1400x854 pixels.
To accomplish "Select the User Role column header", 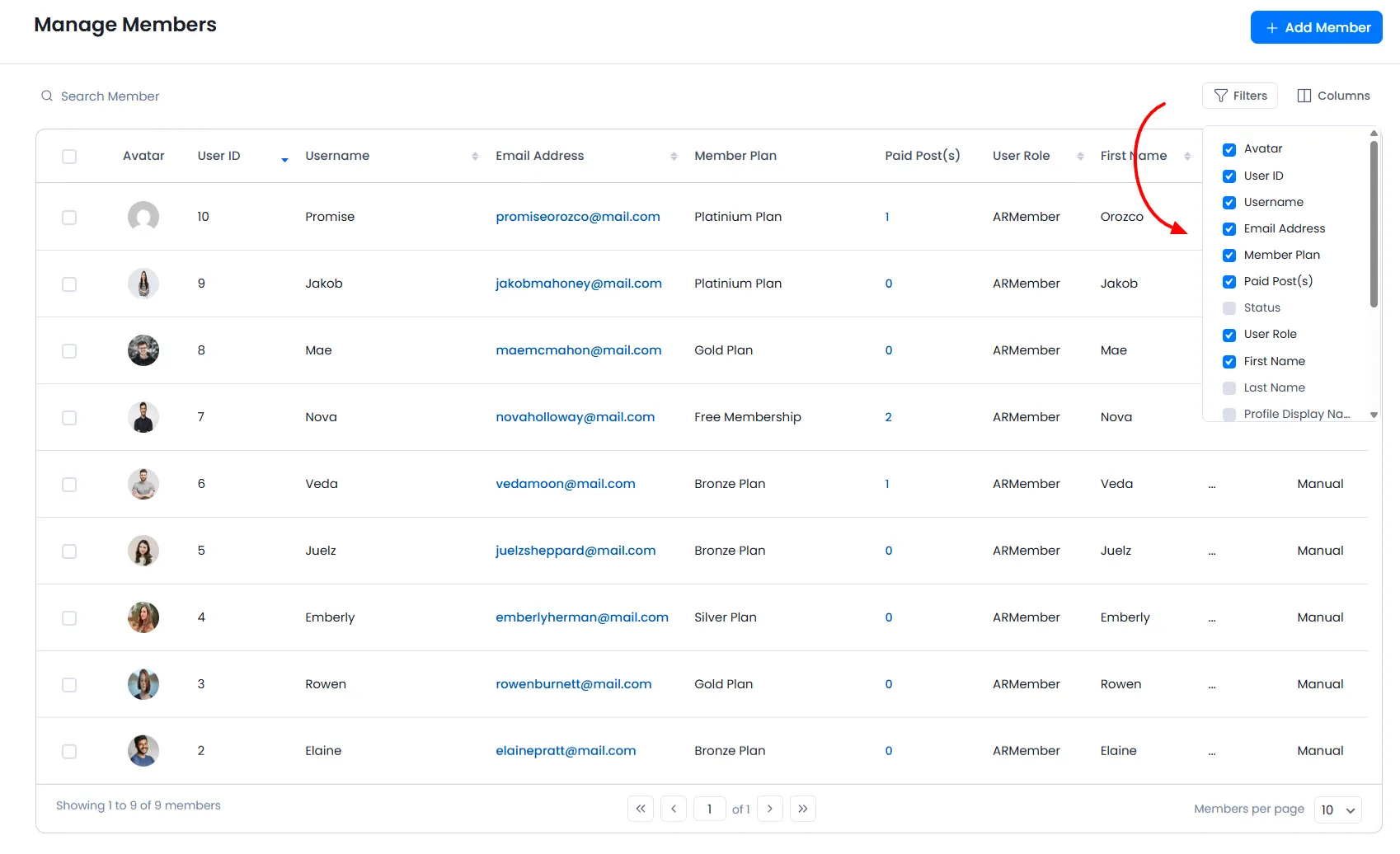I will click(1022, 155).
